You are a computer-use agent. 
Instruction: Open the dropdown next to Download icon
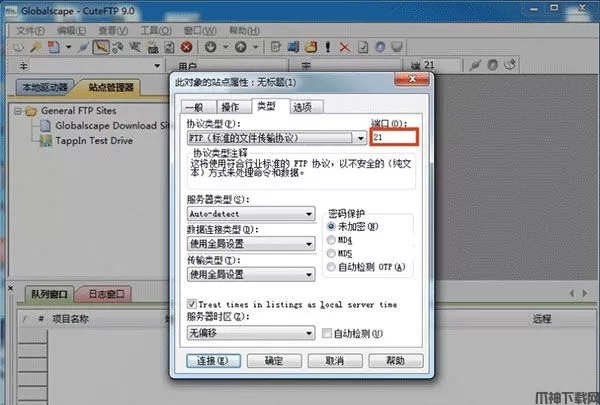tap(225, 47)
